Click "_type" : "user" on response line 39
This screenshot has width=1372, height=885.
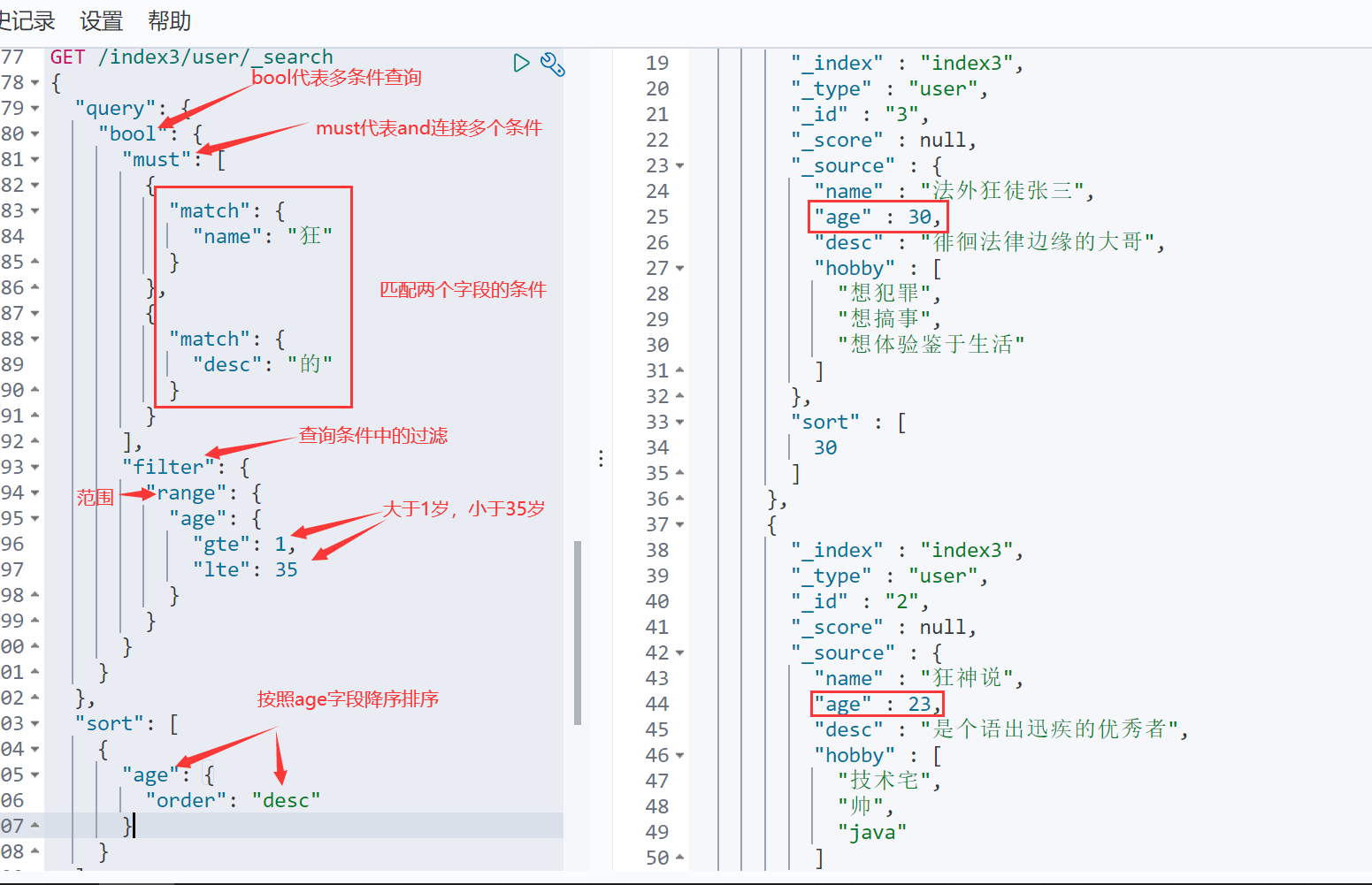pyautogui.click(x=889, y=576)
